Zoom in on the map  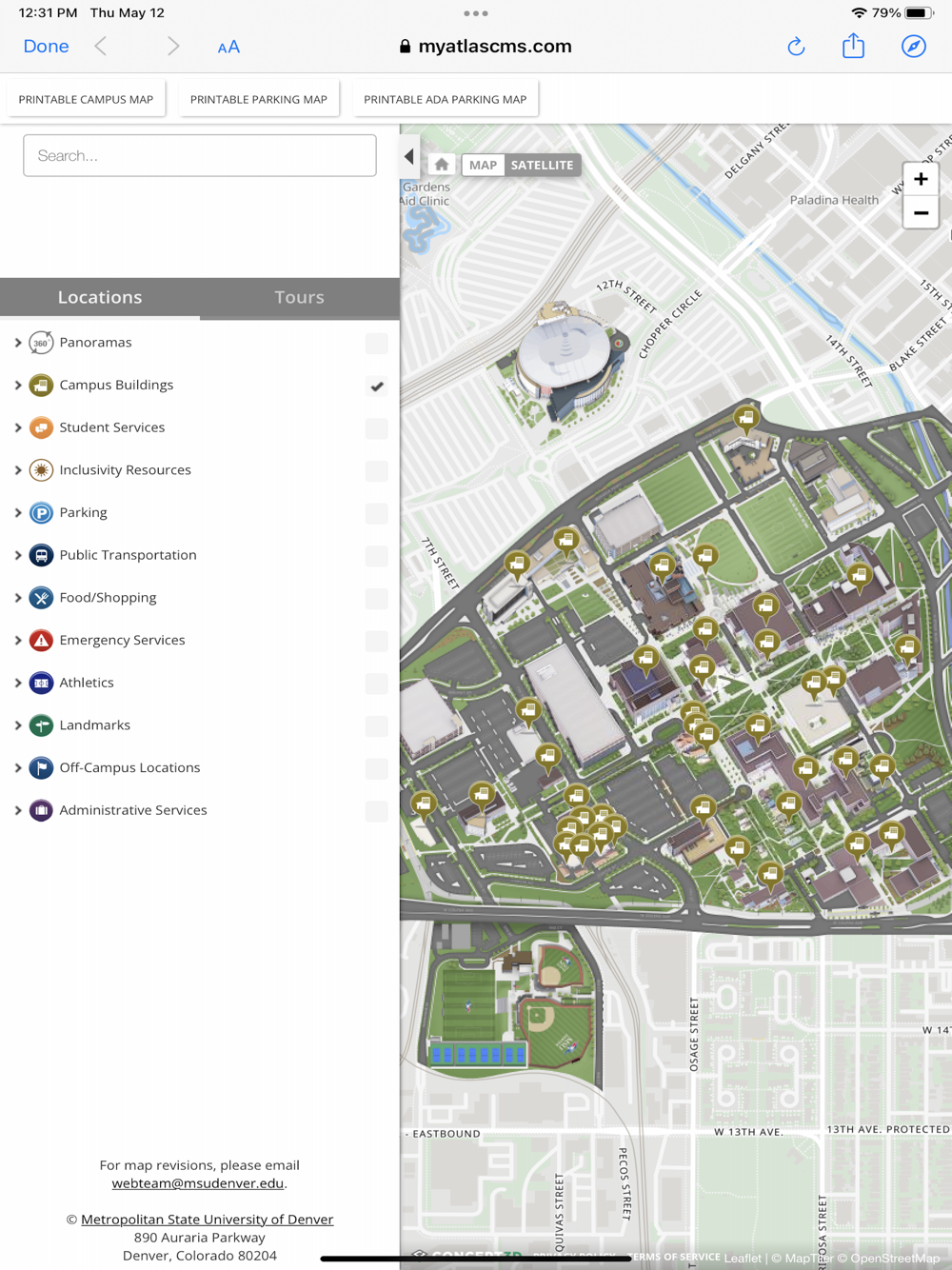(x=921, y=179)
